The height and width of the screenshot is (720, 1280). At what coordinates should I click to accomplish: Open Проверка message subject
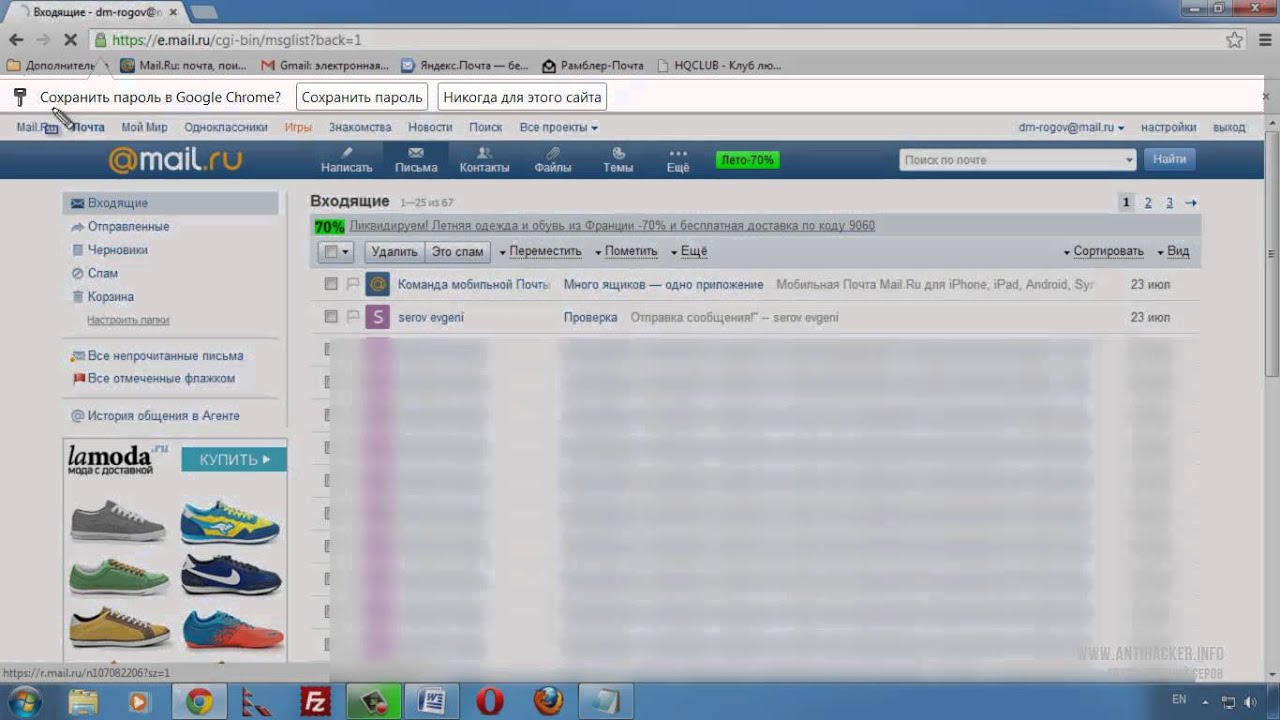[590, 317]
